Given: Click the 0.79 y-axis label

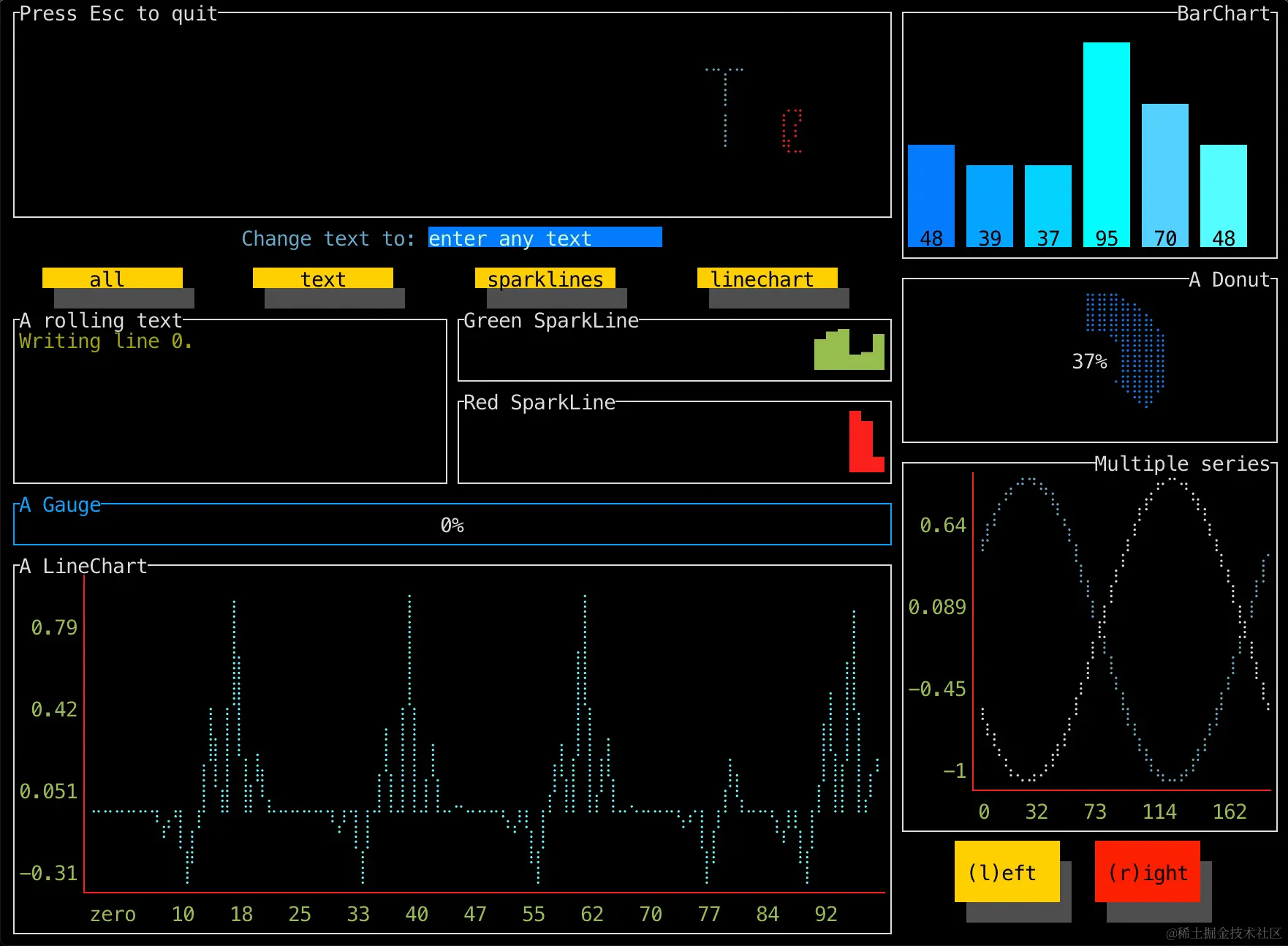Looking at the screenshot, I should (x=54, y=627).
